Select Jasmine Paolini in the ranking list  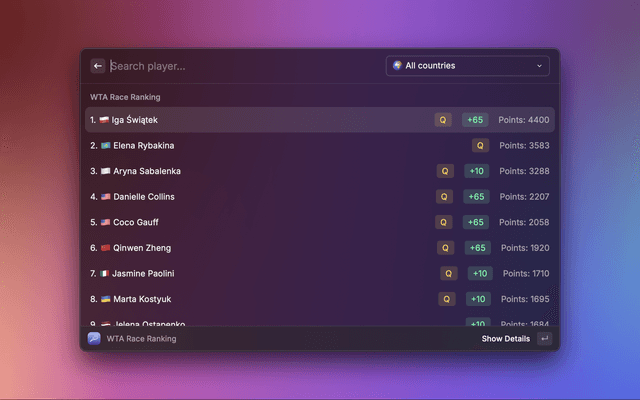pos(320,273)
